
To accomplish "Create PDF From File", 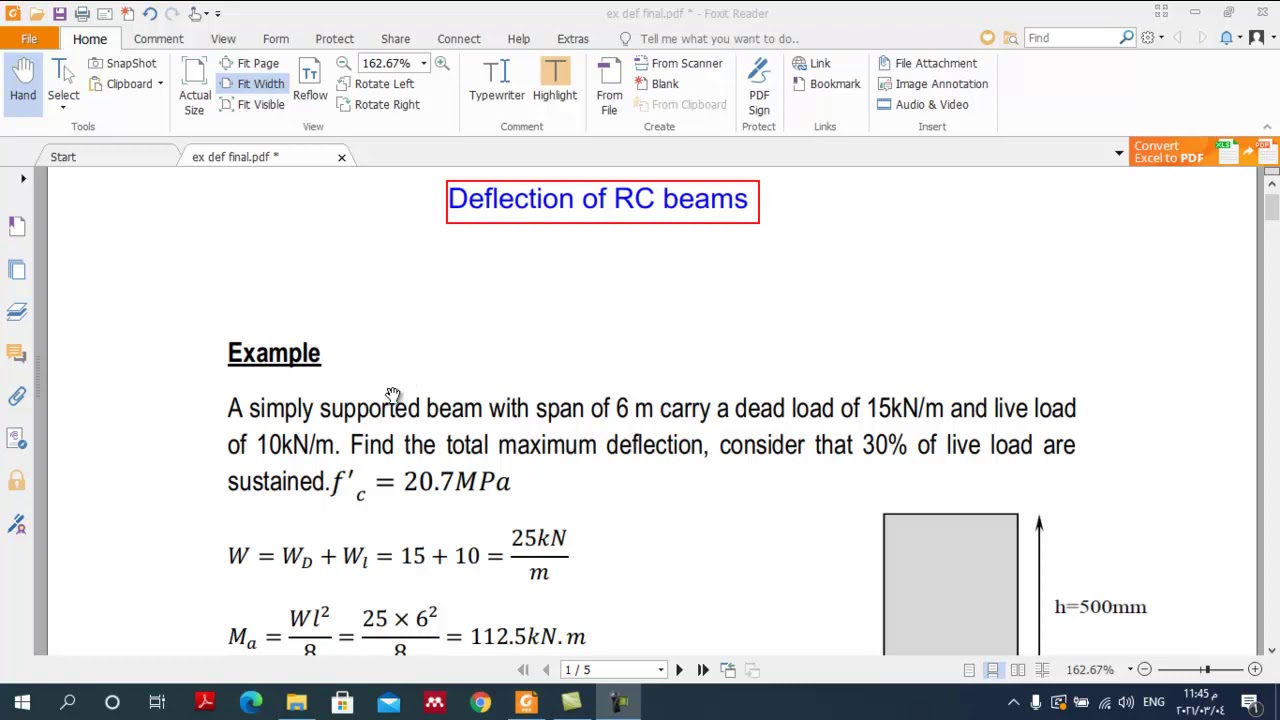I will [609, 86].
